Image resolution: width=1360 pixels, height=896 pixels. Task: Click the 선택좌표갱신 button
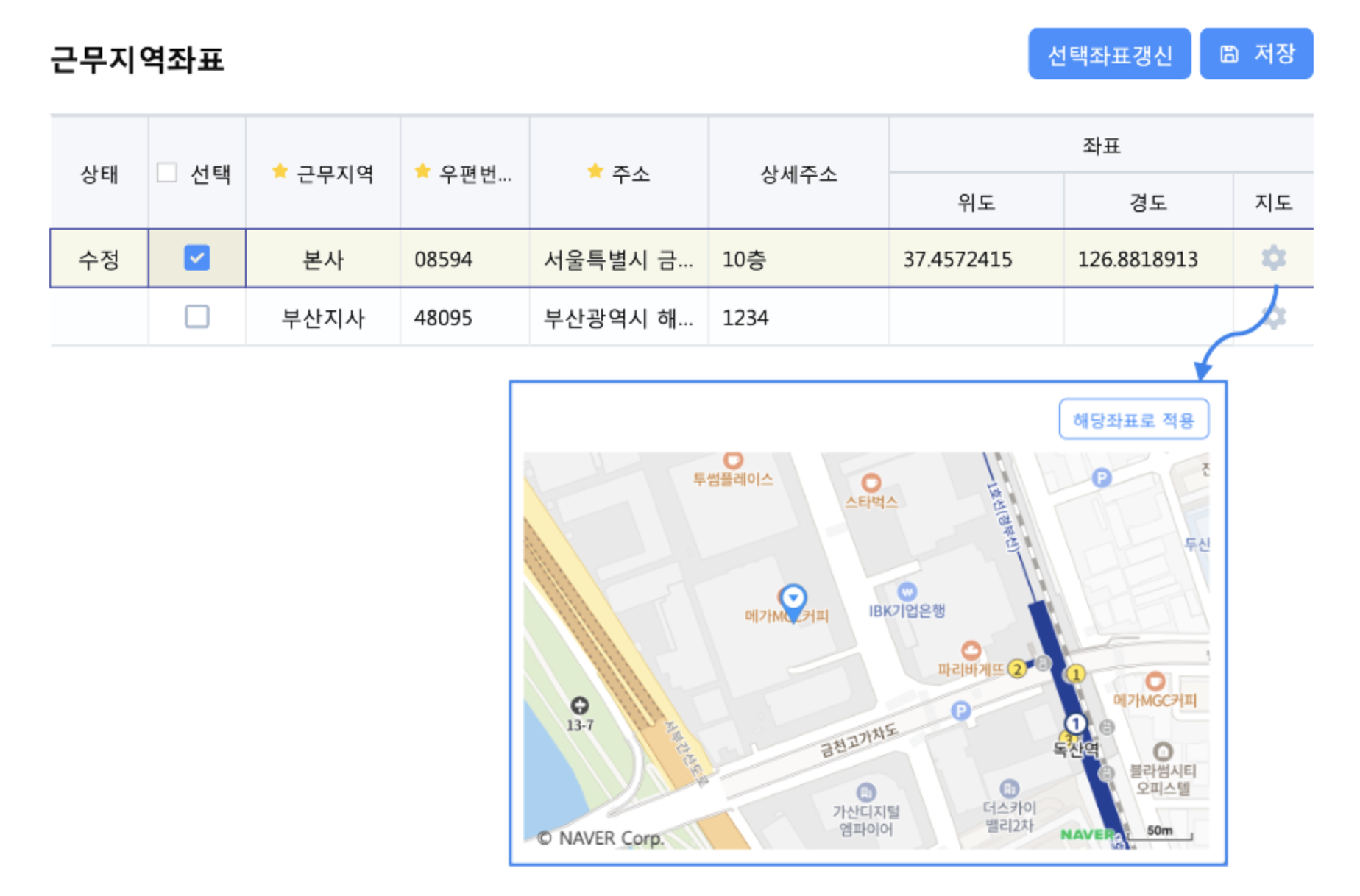pos(1109,54)
